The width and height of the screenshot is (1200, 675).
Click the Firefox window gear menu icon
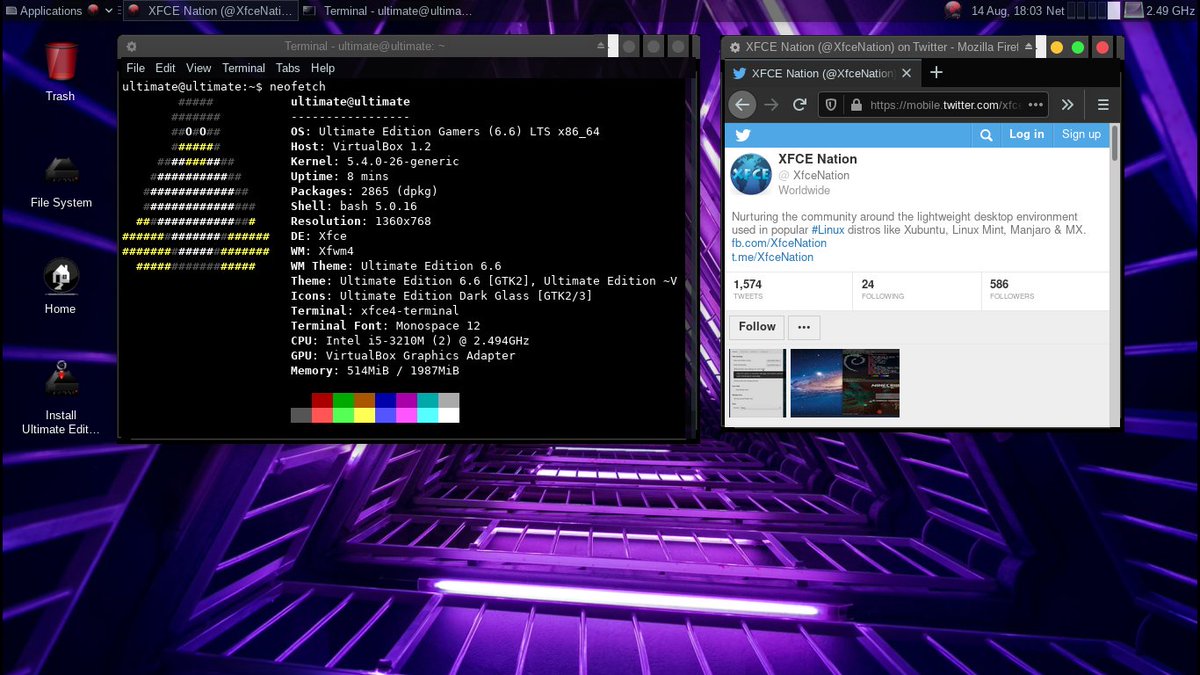pyautogui.click(x=735, y=47)
